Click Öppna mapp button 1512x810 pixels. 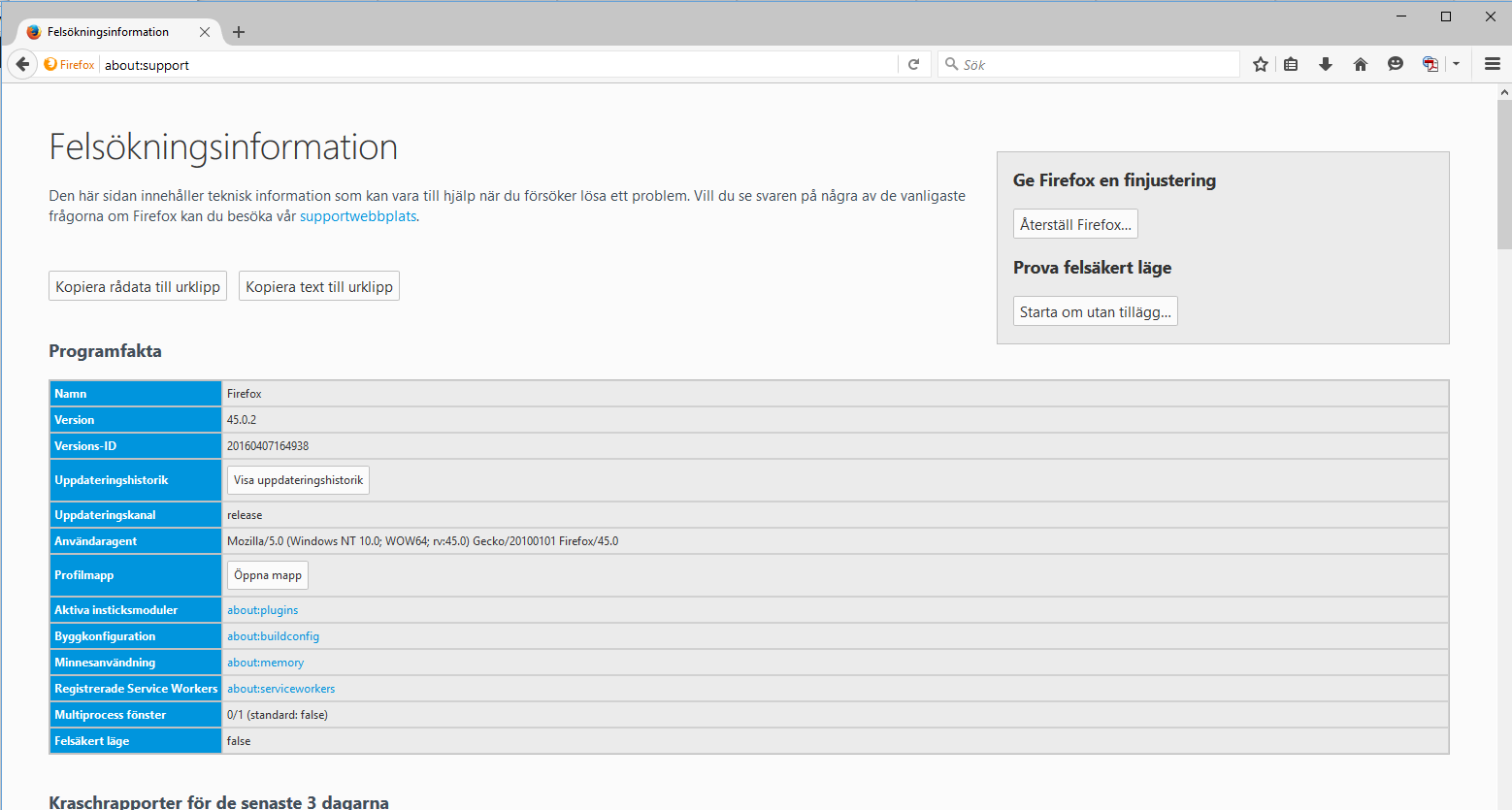268,575
